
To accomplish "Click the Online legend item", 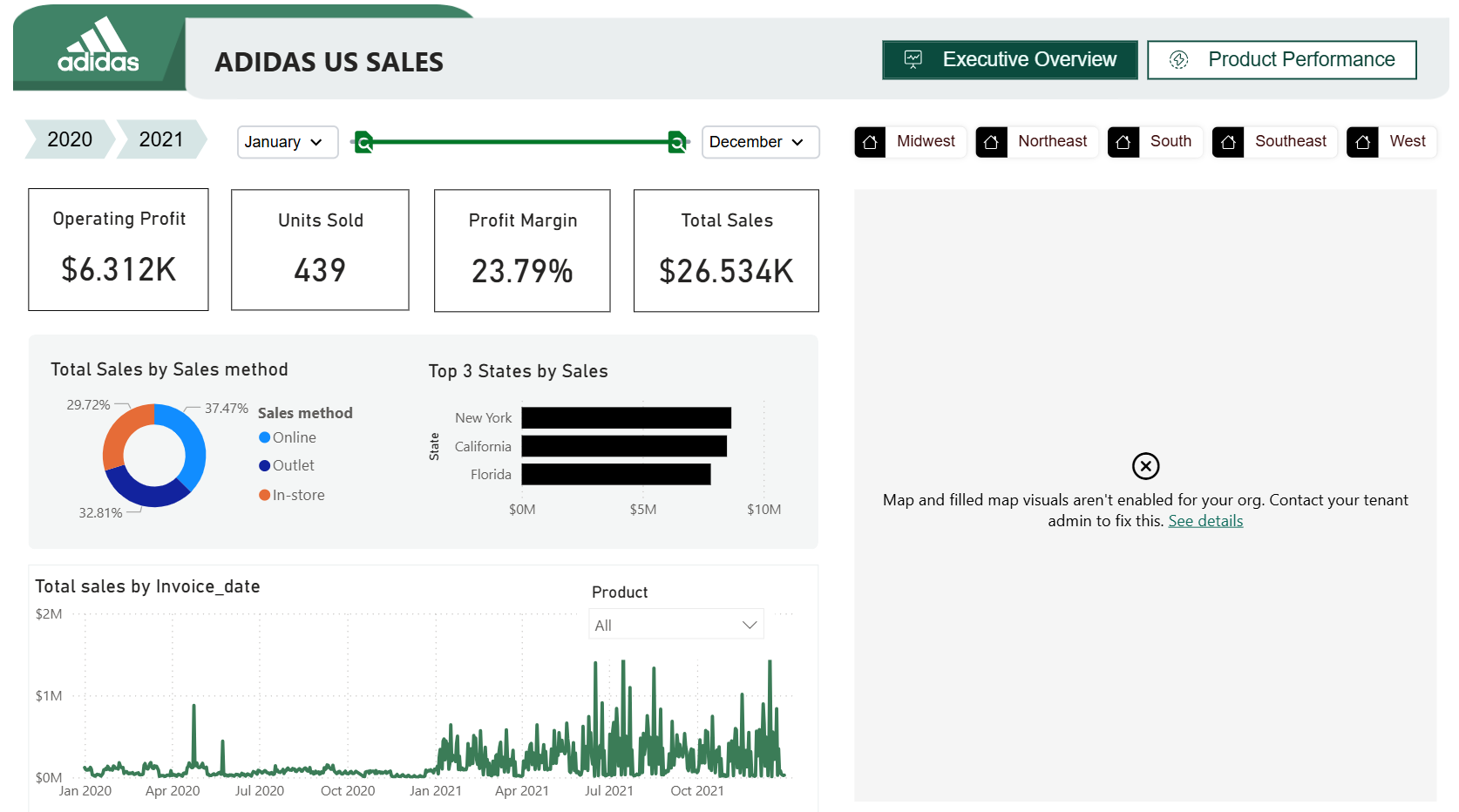I will pyautogui.click(x=288, y=437).
